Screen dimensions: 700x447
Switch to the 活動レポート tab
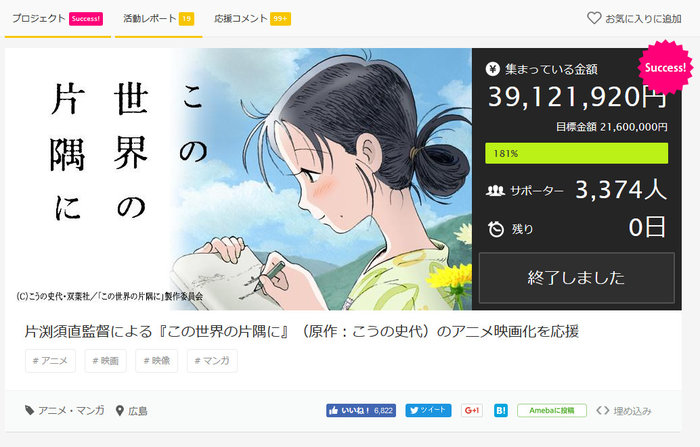tap(158, 19)
